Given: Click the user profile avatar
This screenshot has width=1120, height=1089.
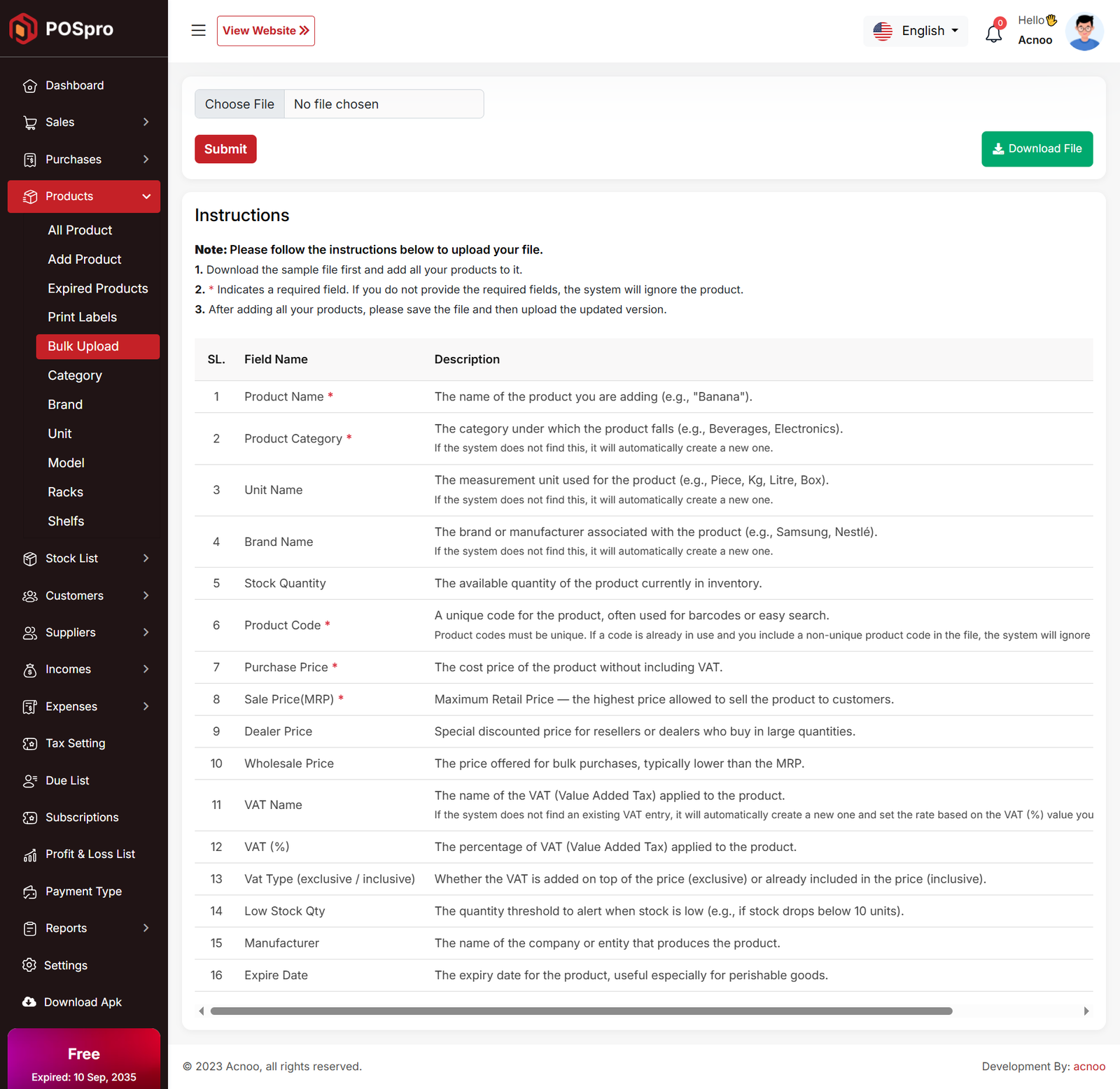Looking at the screenshot, I should [x=1084, y=31].
